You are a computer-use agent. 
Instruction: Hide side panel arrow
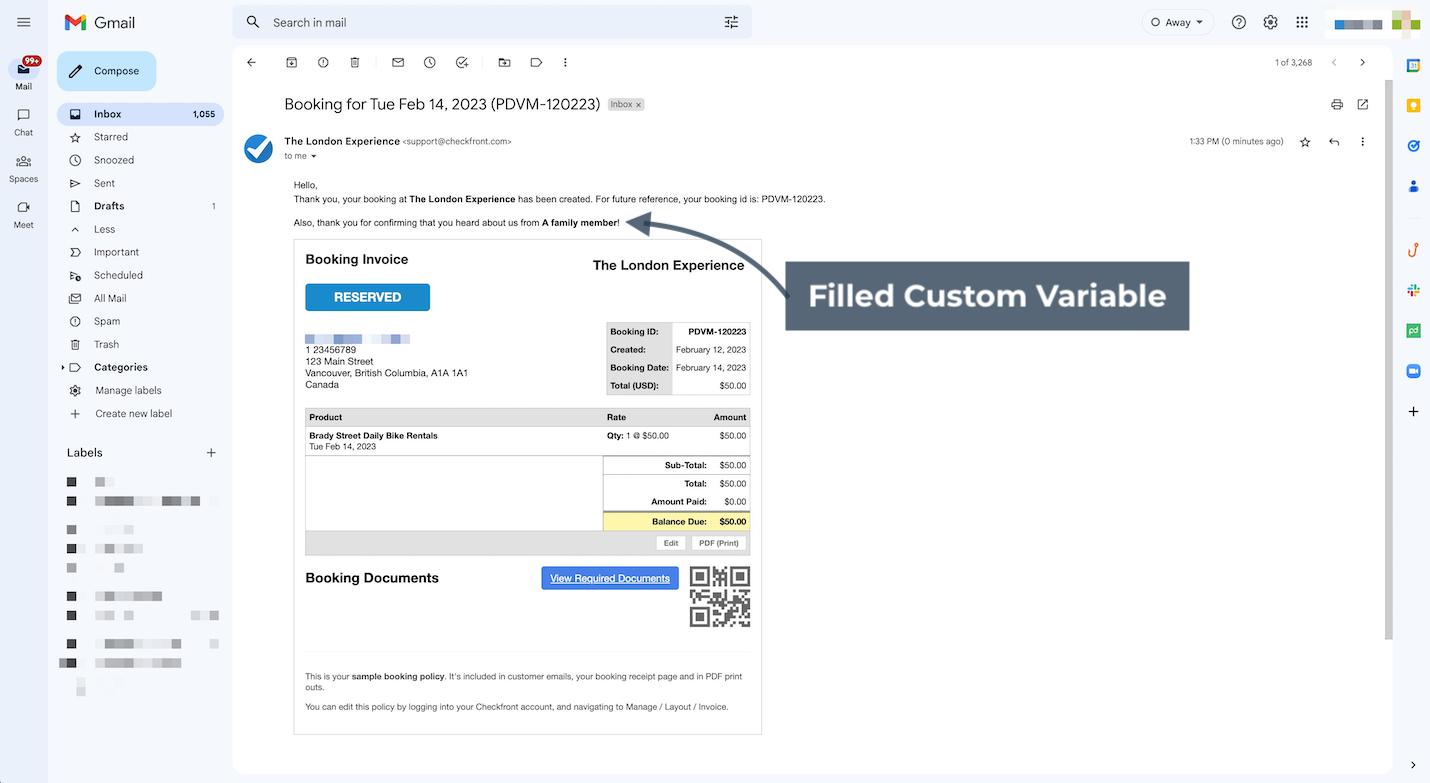pyautogui.click(x=1413, y=765)
